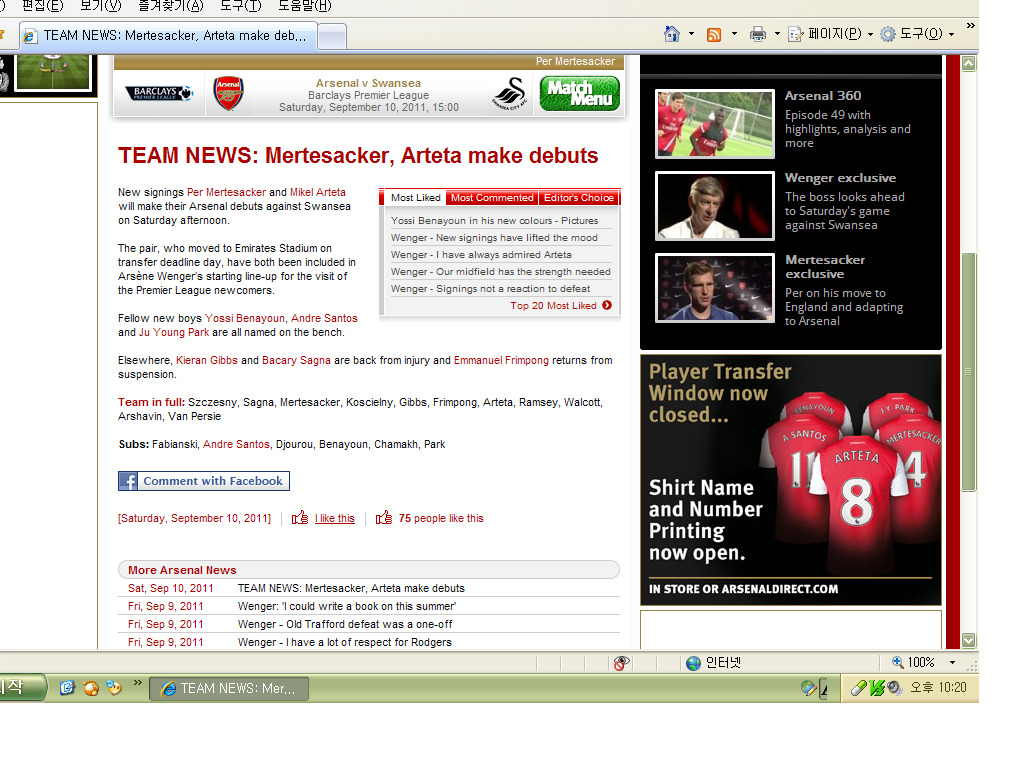The height and width of the screenshot is (768, 1024).
Task: Open the 페이지(P) page menu
Action: click(x=831, y=34)
